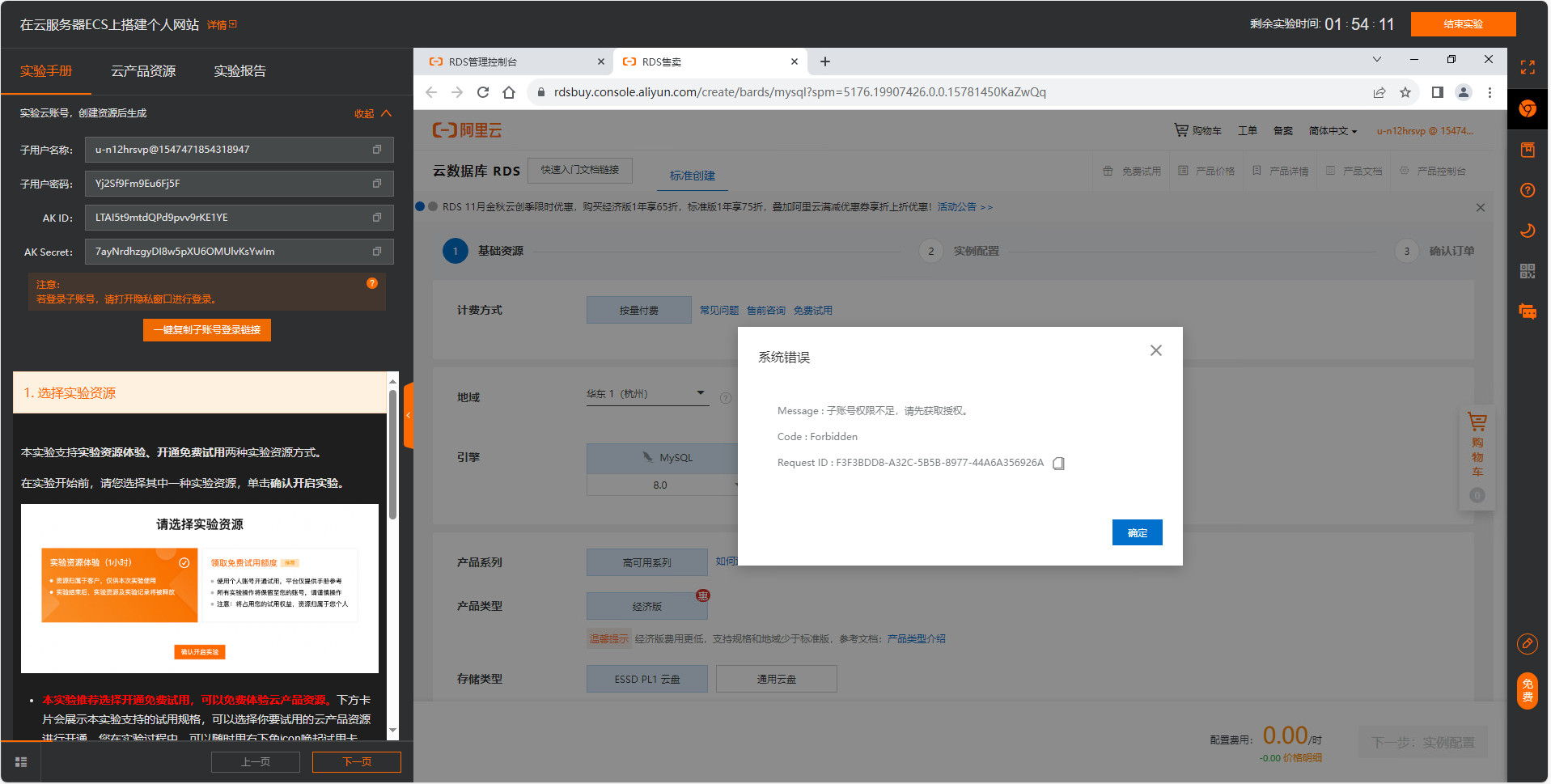Select 通用云盘 storage type
The width and height of the screenshot is (1551, 784).
pos(777,679)
